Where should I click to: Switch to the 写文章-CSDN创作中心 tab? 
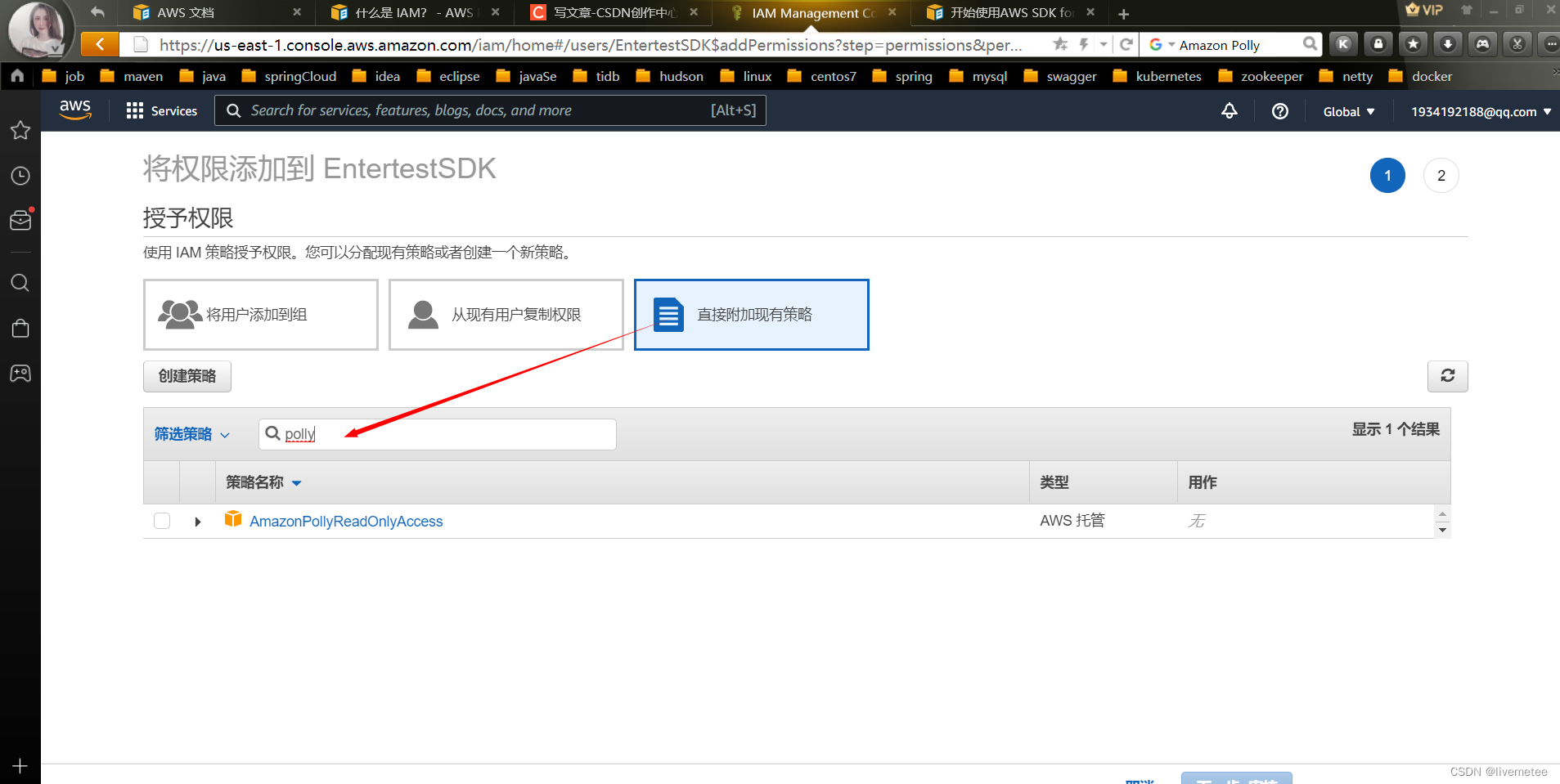(614, 13)
